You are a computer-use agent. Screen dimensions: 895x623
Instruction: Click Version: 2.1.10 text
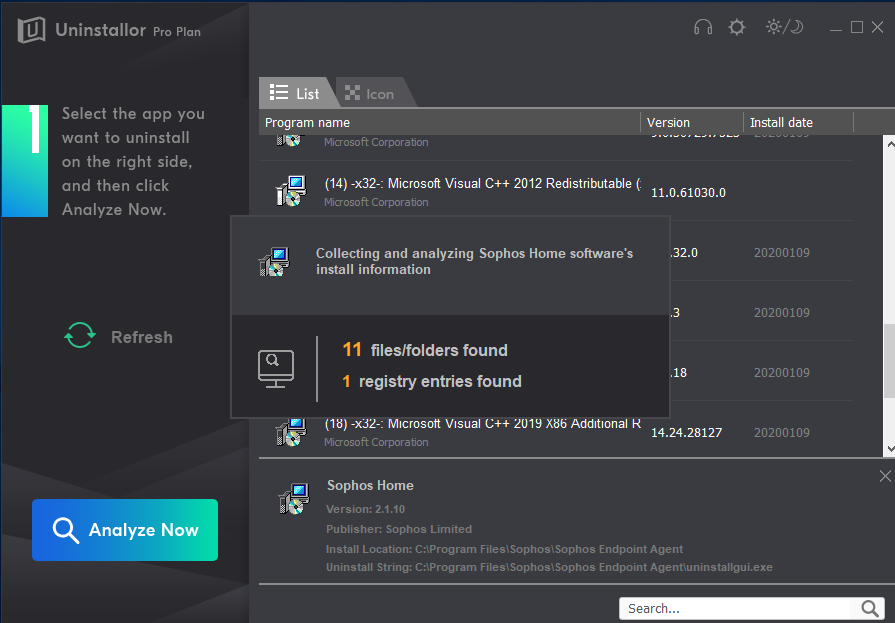(365, 509)
